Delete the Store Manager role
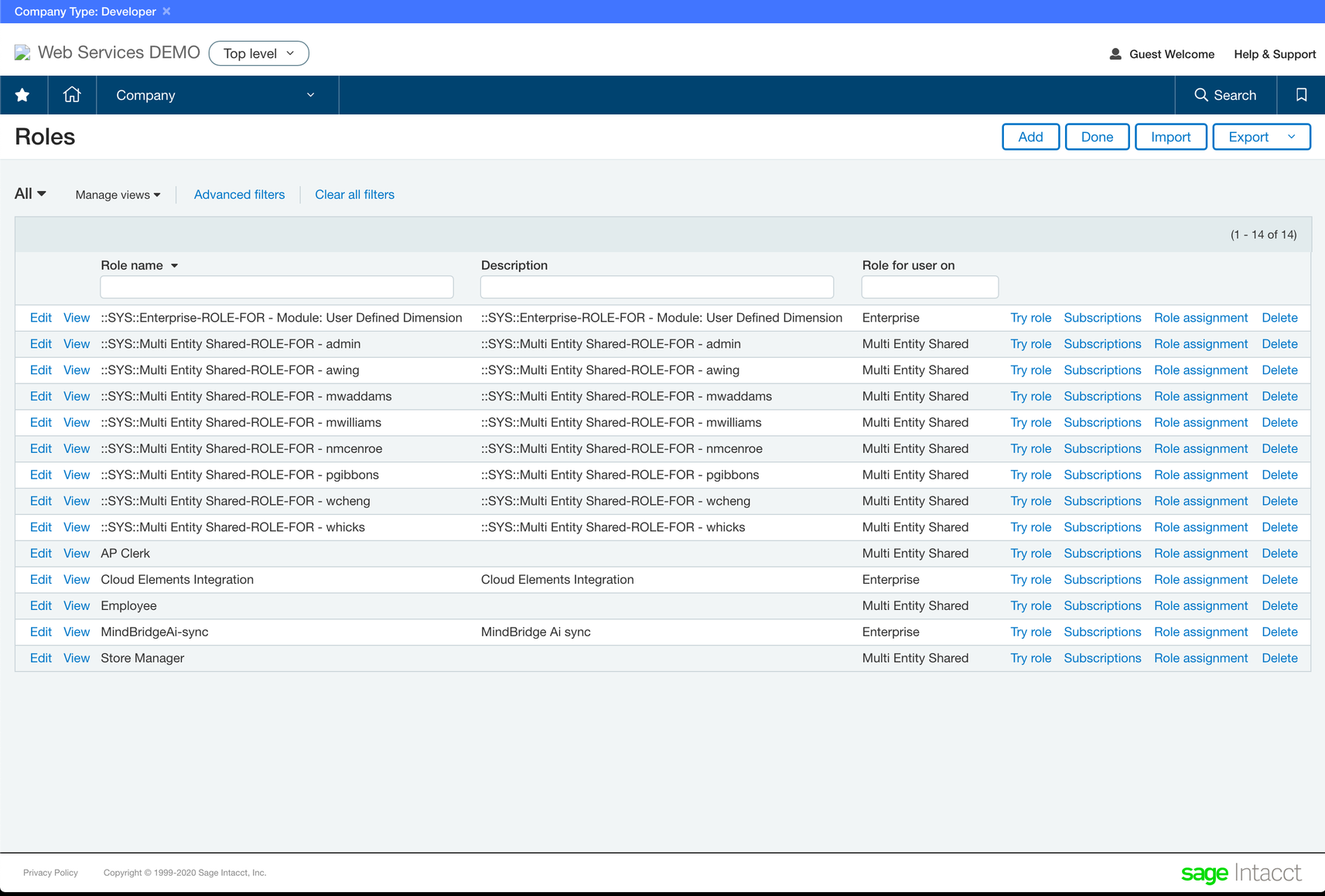The width and height of the screenshot is (1325, 896). coord(1279,659)
